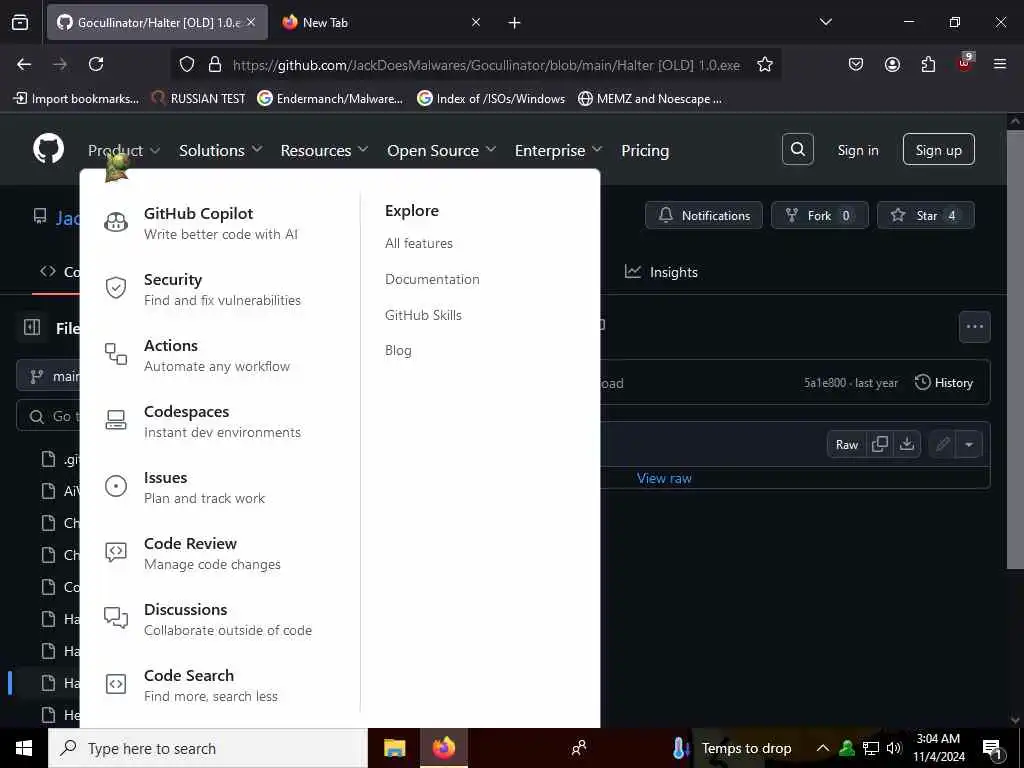The height and width of the screenshot is (768, 1024).
Task: Open the Endermanch/Malware bookmark
Action: tap(330, 99)
